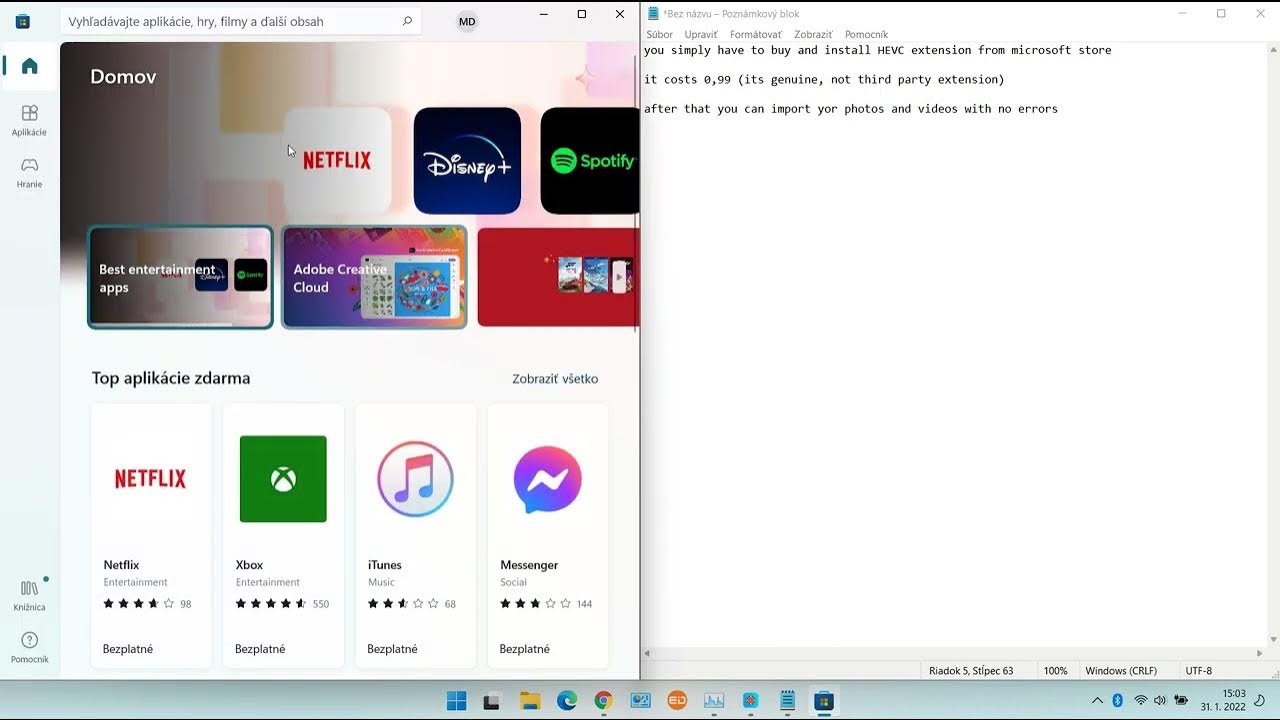The width and height of the screenshot is (1280, 720).
Task: Open Zobraziť menu in Notepad
Action: (813, 34)
